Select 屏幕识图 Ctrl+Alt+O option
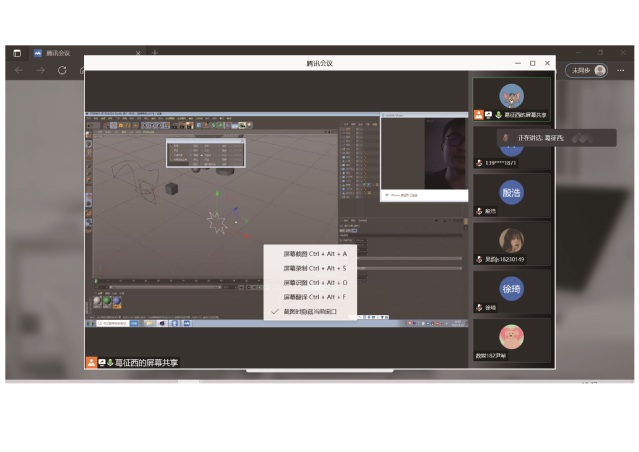 314,283
